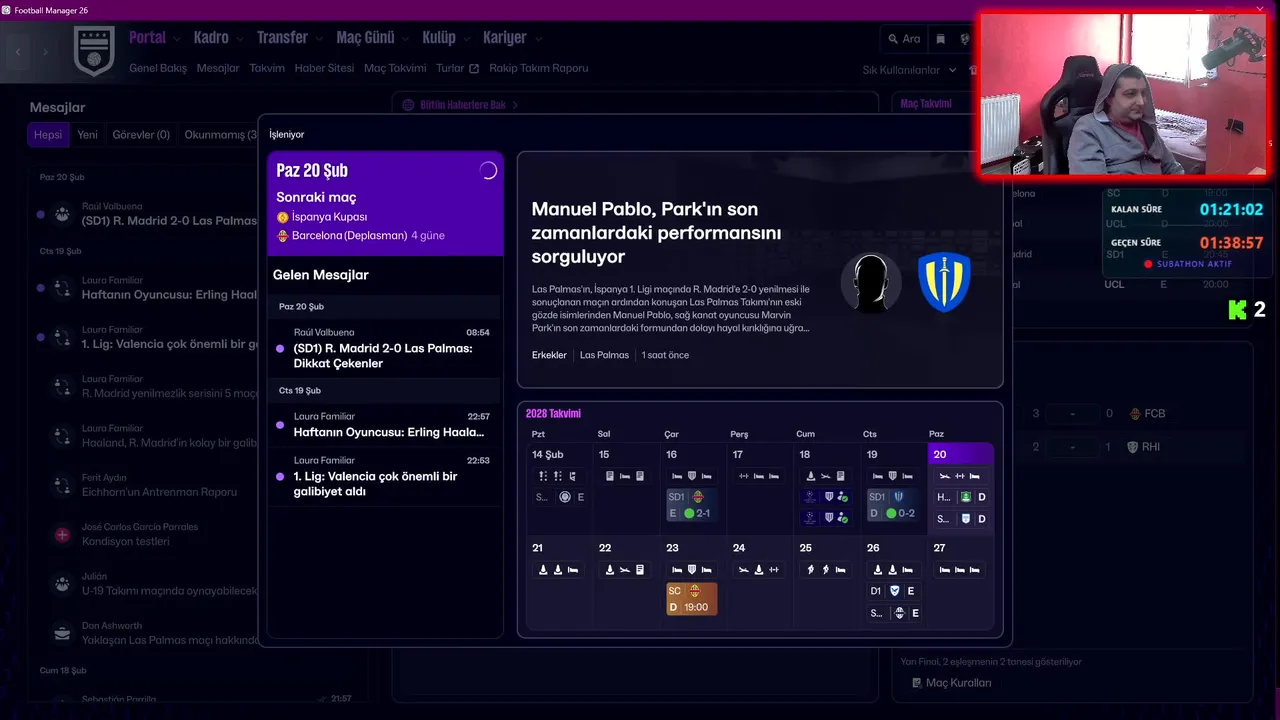Click the airplane icon on day 24
This screenshot has height=720, width=1280.
click(744, 570)
